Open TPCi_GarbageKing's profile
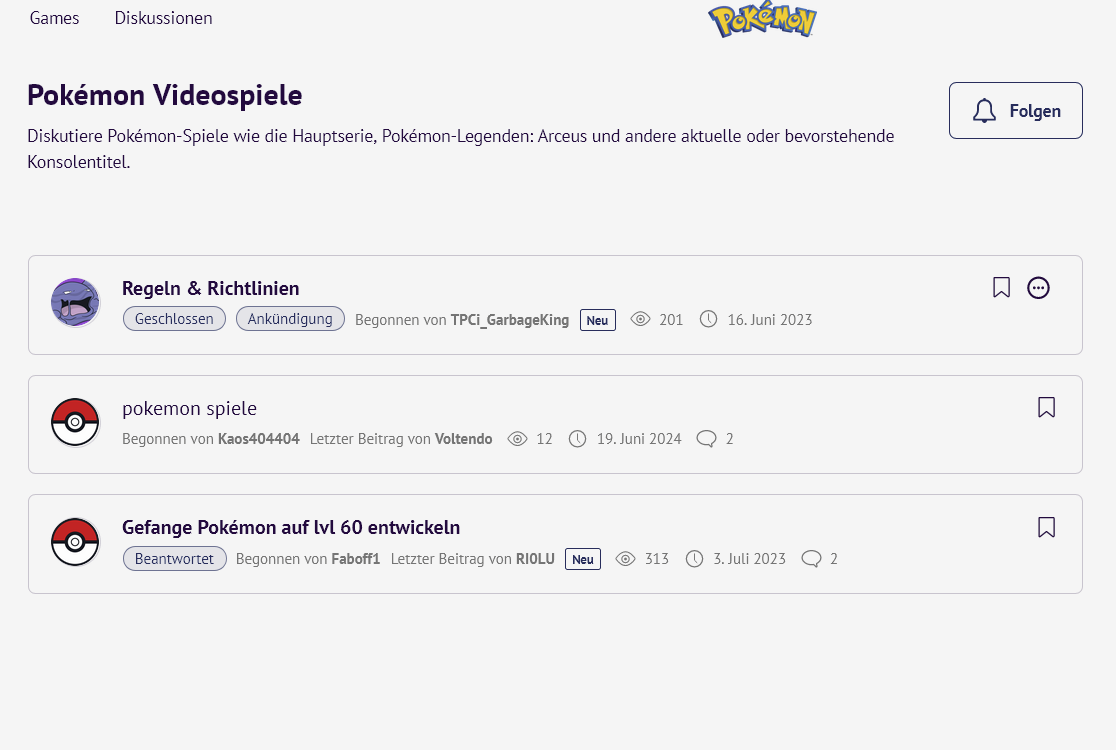Image resolution: width=1116 pixels, height=750 pixels. point(510,320)
